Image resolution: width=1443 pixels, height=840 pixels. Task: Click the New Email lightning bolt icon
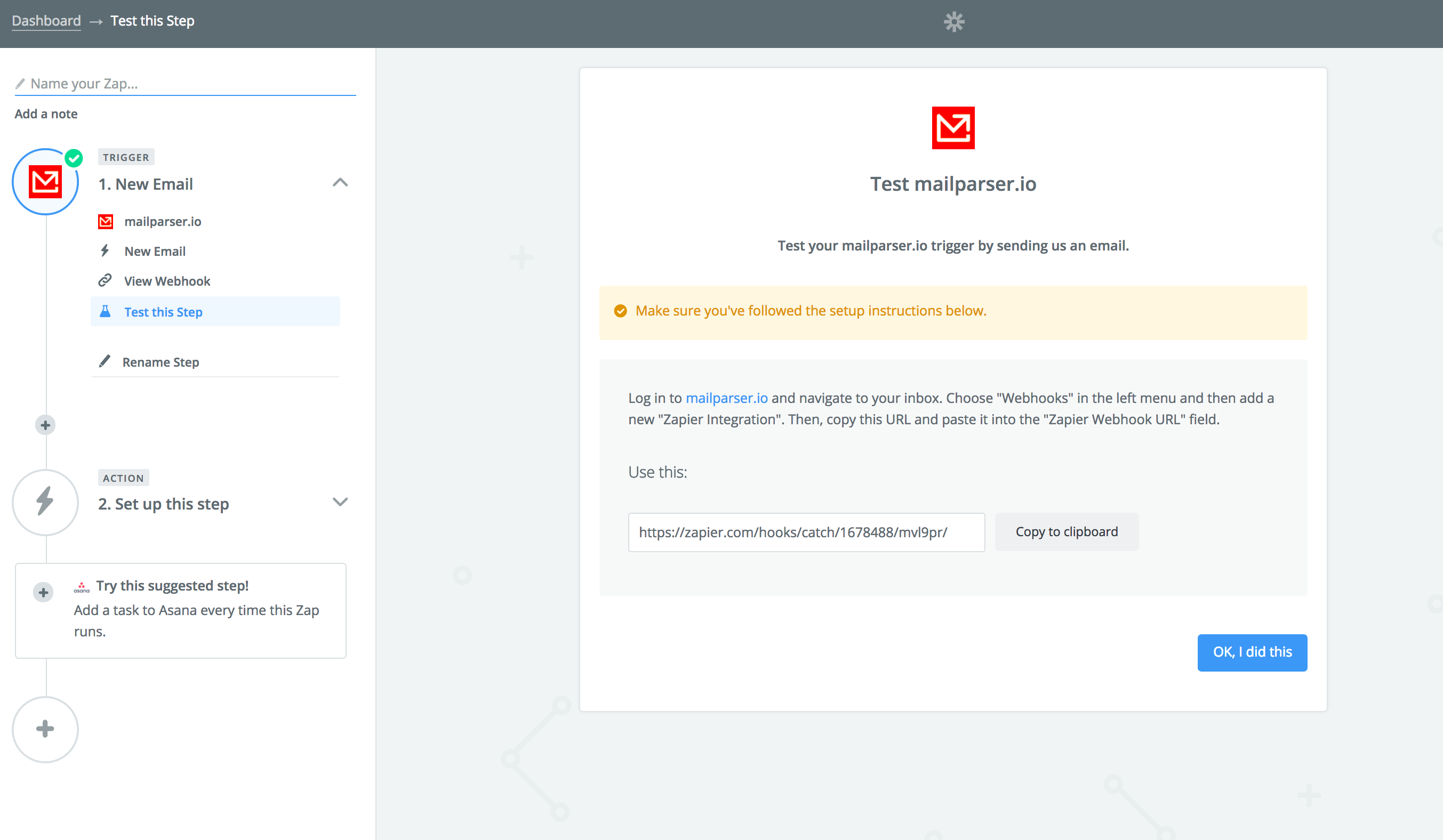point(106,251)
